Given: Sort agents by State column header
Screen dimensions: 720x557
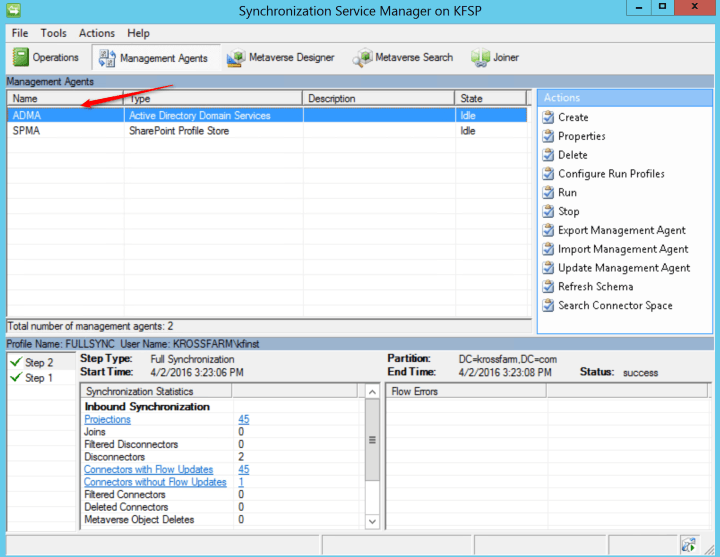Looking at the screenshot, I should (490, 98).
